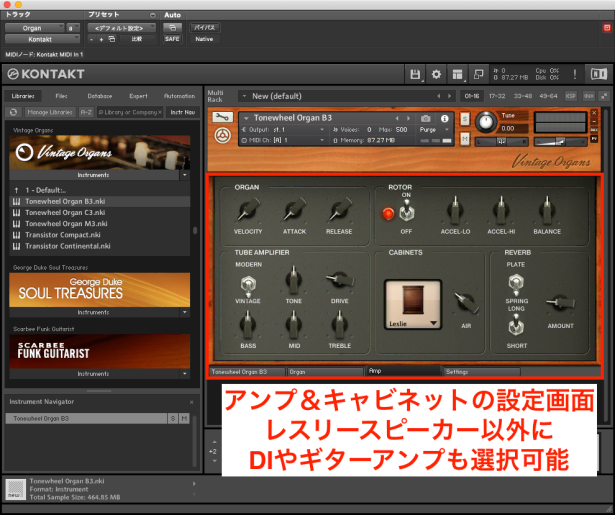
Task: Select the 17-32 rack page tab
Action: (497, 96)
